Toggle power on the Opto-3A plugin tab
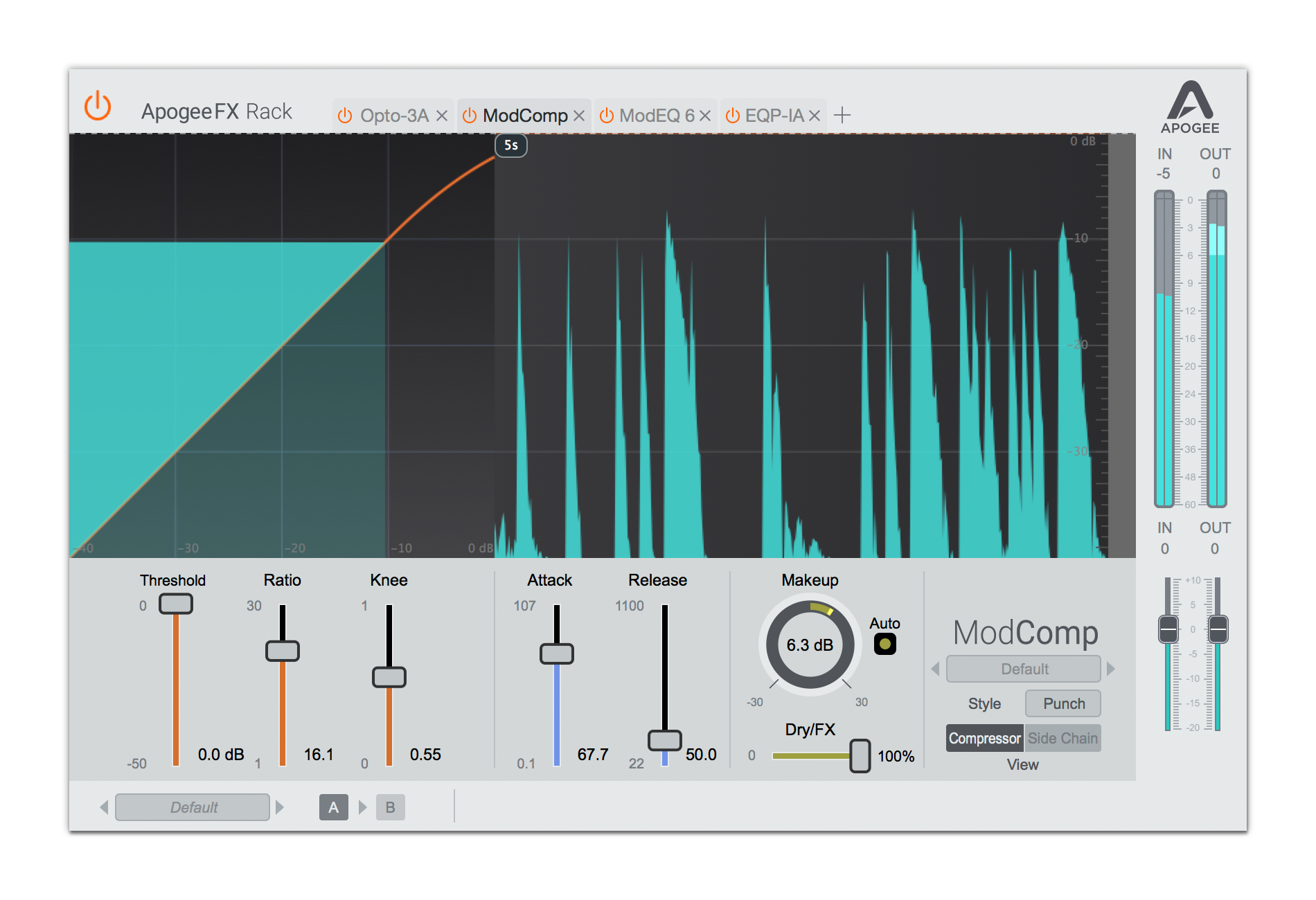Screen dimensions: 1316x900 (x=345, y=116)
